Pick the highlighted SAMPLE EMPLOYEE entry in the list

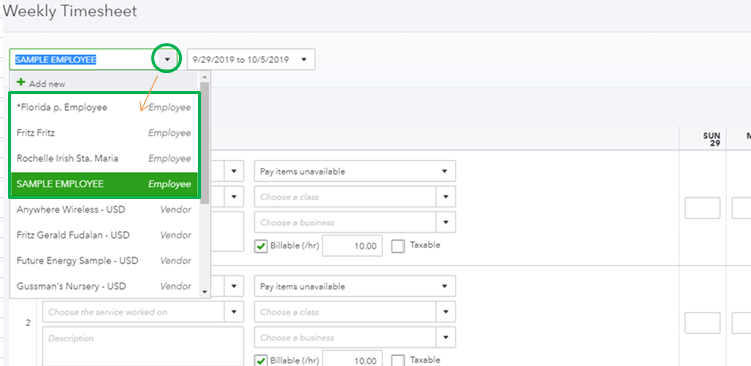[x=103, y=184]
